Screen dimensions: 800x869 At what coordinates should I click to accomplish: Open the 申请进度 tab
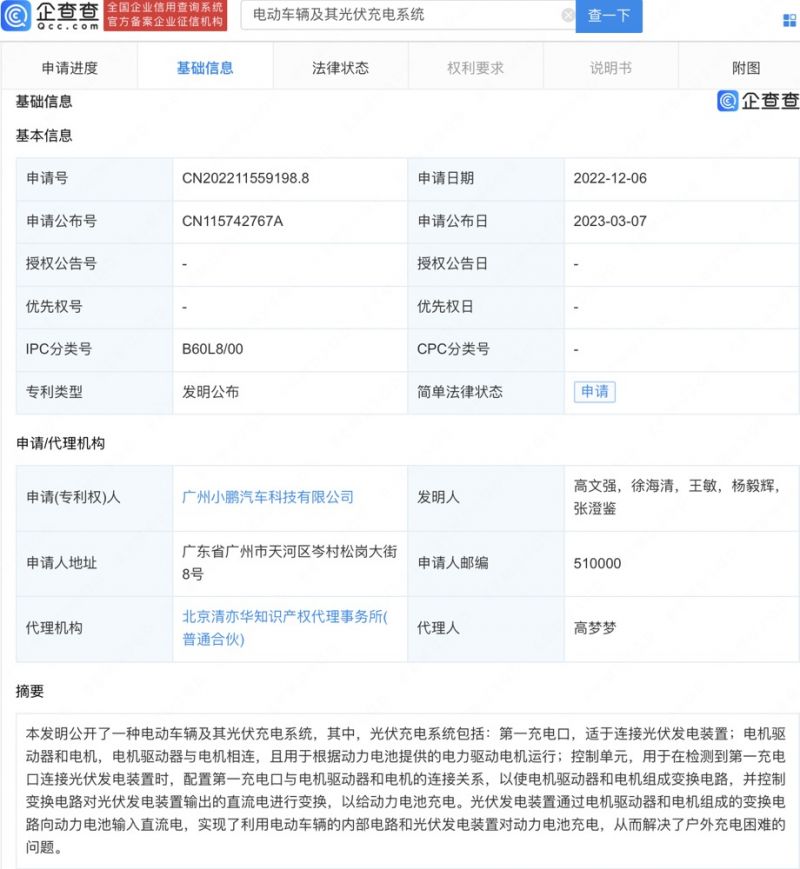pos(70,68)
